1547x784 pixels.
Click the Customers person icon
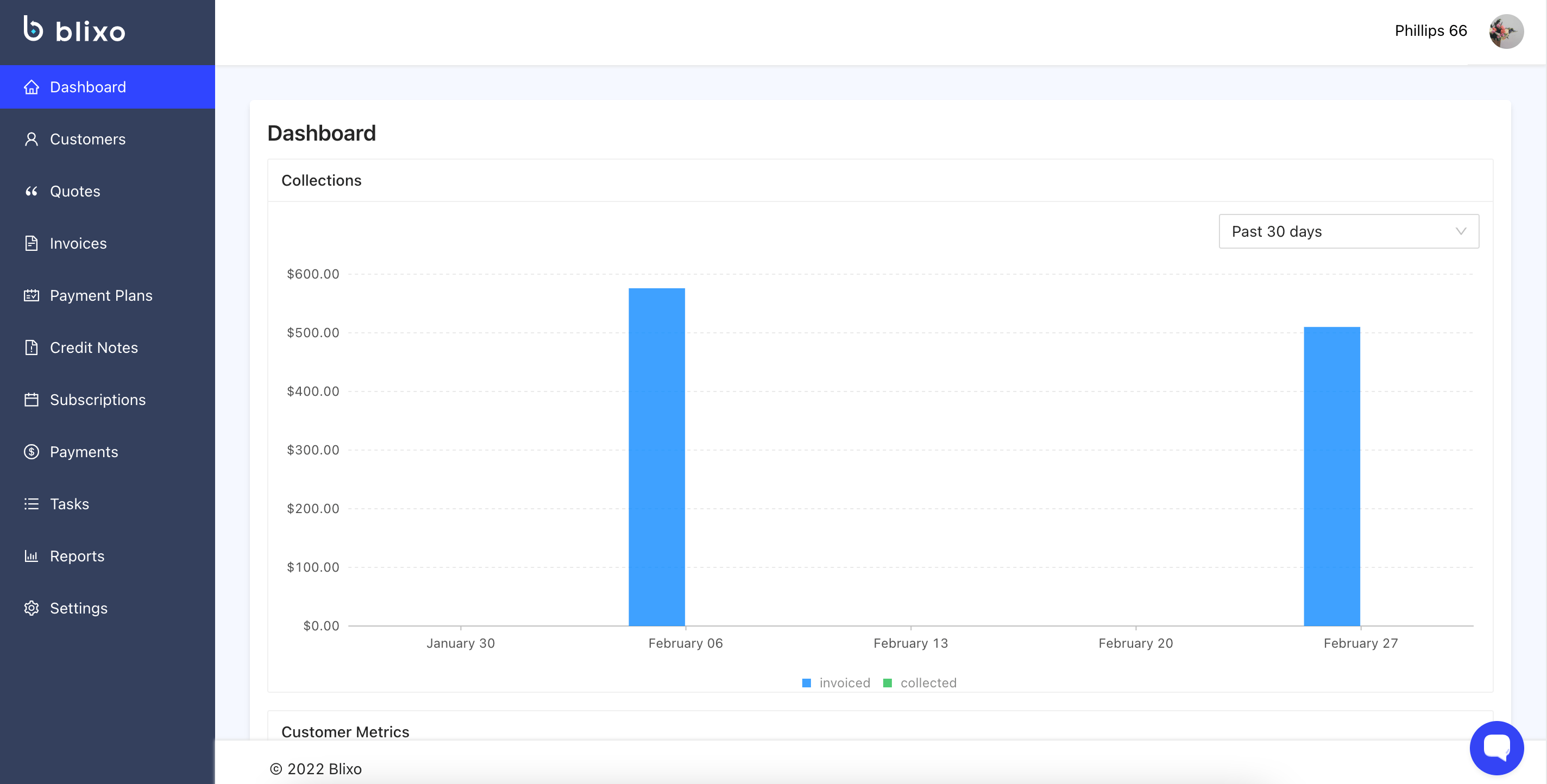click(x=31, y=140)
